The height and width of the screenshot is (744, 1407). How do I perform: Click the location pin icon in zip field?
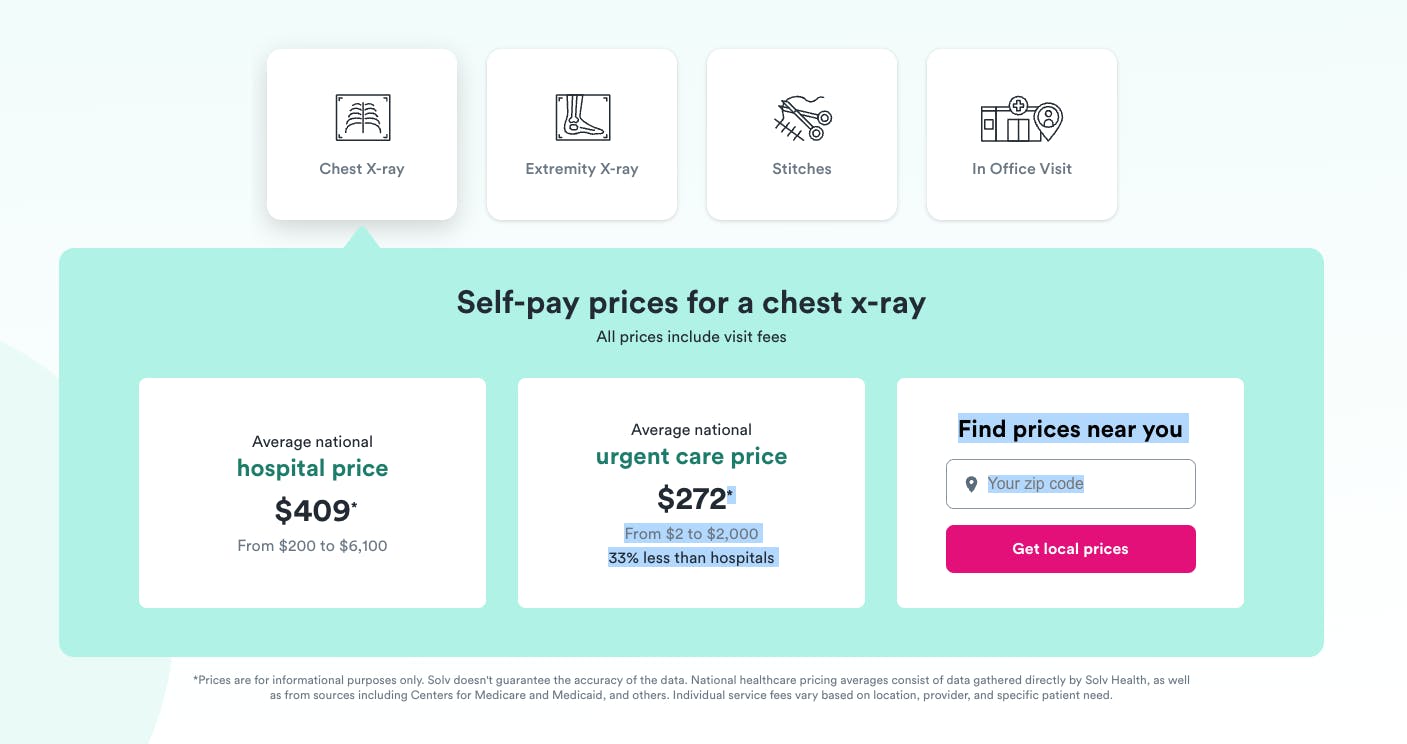point(970,484)
